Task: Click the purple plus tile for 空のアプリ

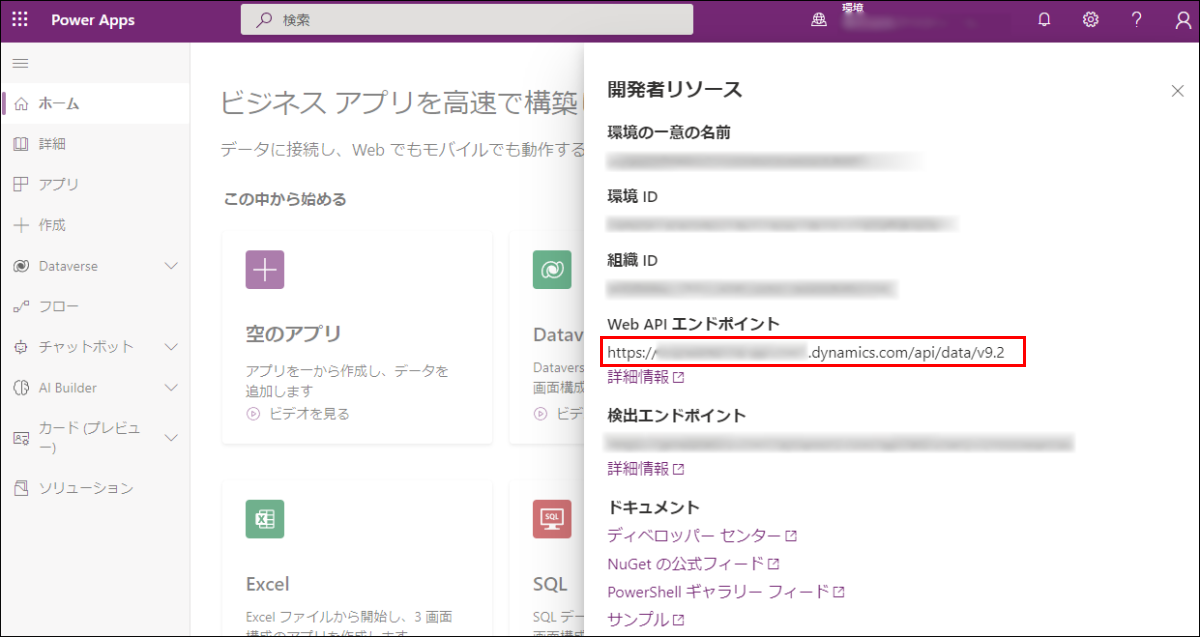Action: [265, 270]
